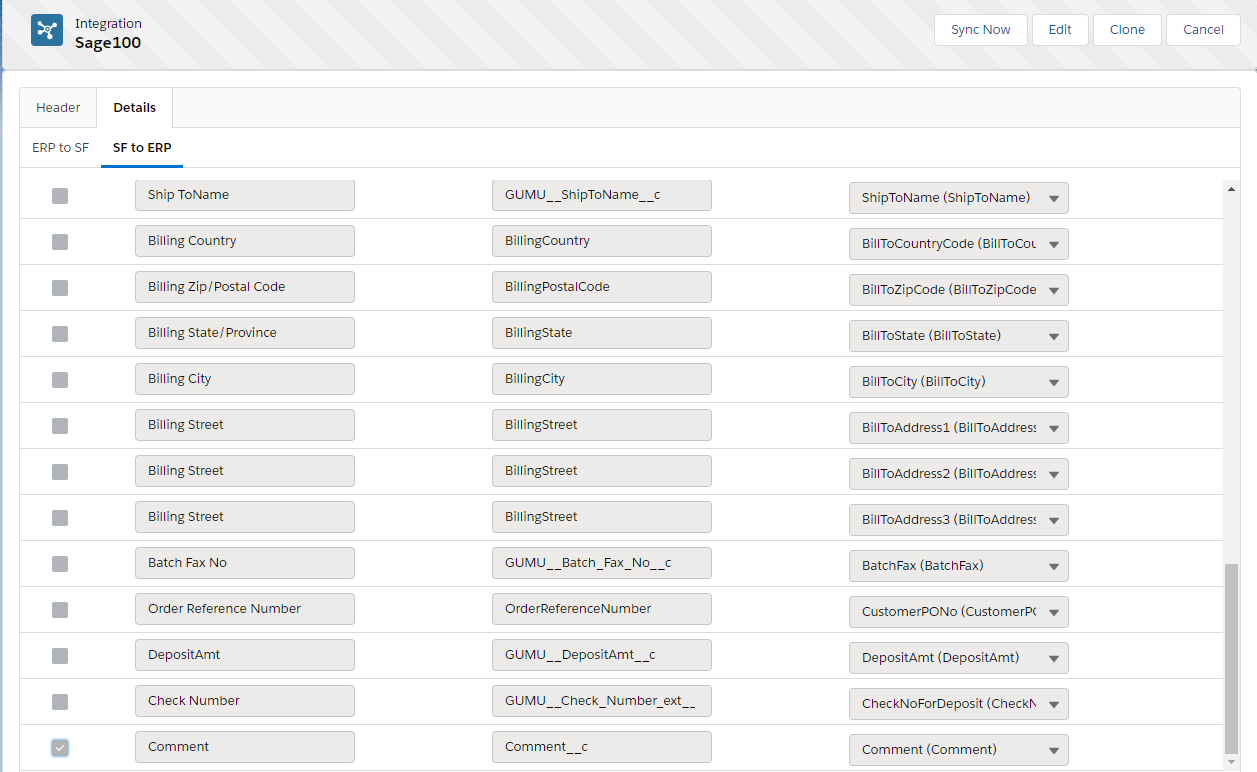Click the BillingCity field
This screenshot has width=1257, height=772.
click(x=602, y=379)
